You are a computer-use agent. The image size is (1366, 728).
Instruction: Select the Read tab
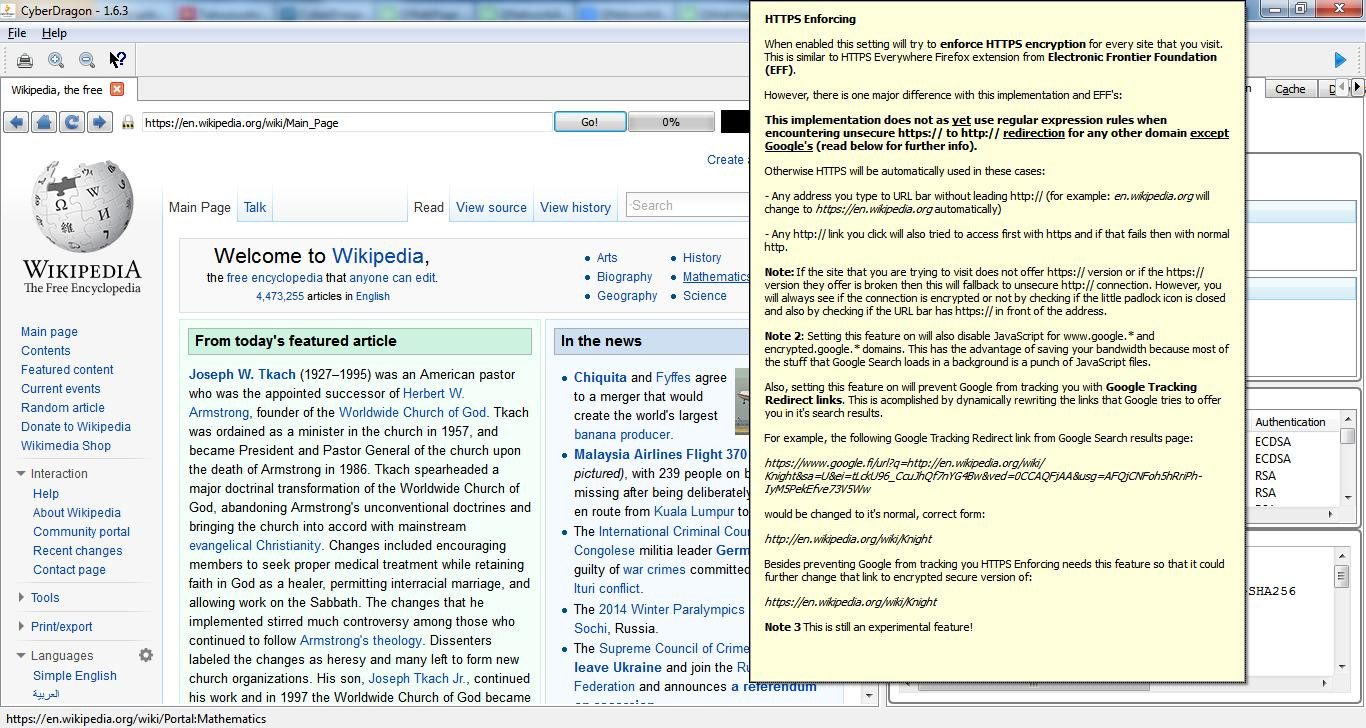tap(429, 207)
